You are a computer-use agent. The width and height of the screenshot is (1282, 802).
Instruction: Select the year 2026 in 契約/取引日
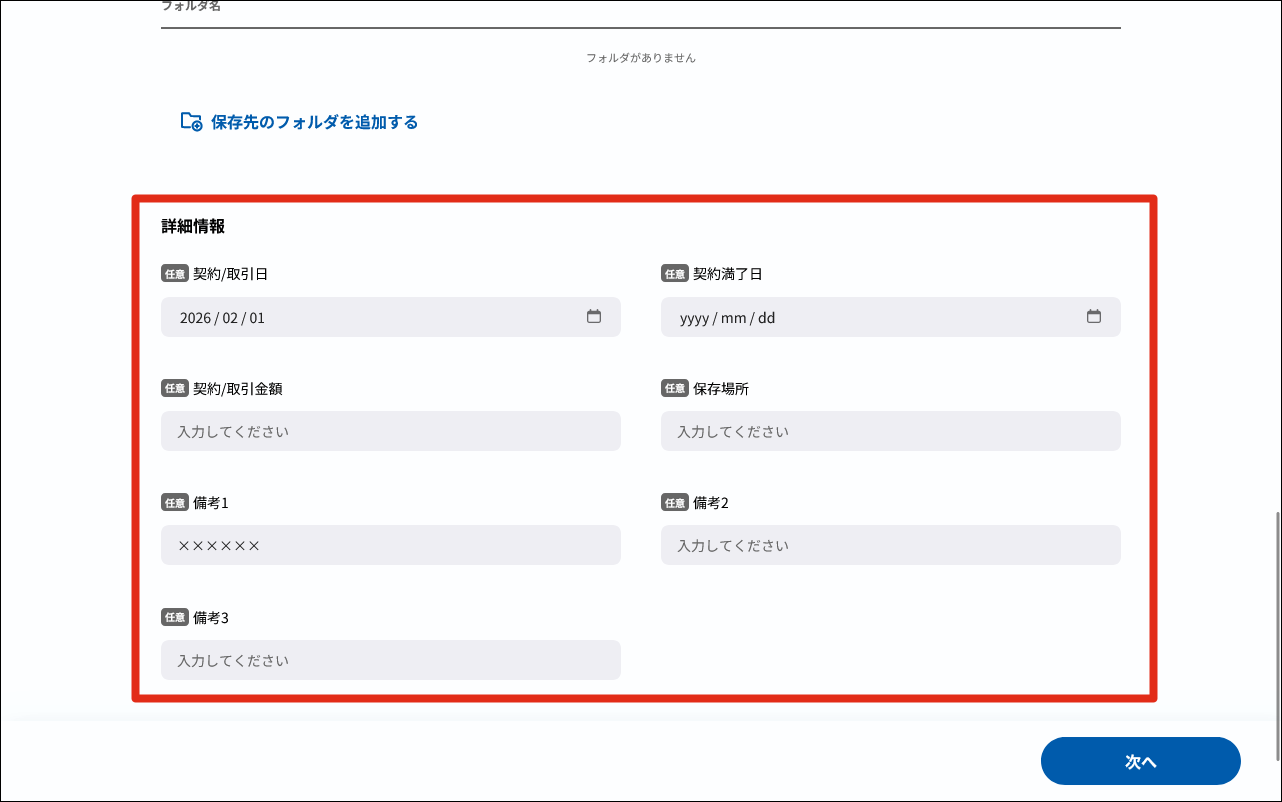coord(195,318)
